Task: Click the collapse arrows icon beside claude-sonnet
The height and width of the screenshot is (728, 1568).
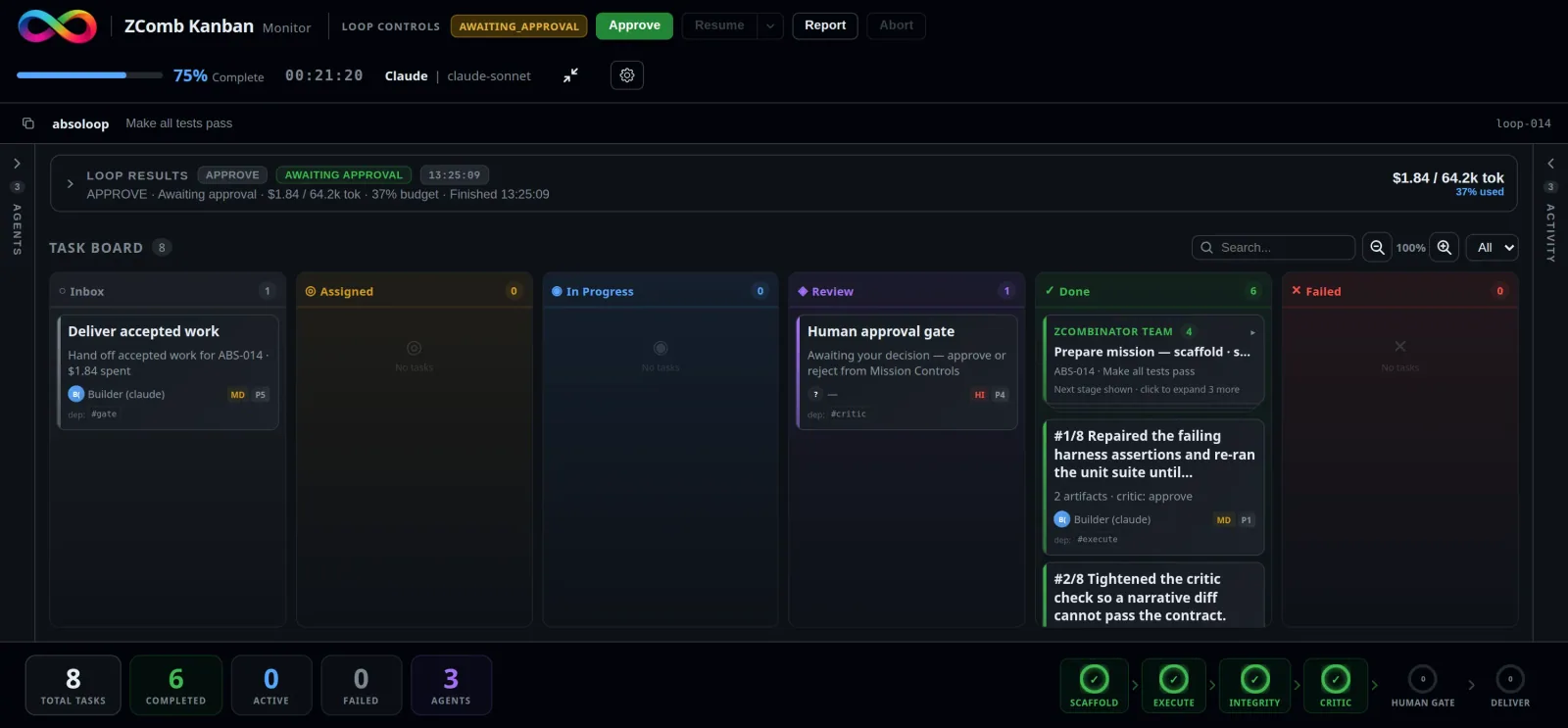Action: pos(570,75)
